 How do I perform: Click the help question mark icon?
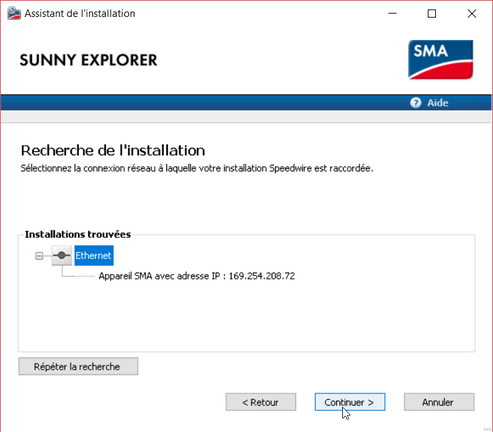click(x=415, y=103)
